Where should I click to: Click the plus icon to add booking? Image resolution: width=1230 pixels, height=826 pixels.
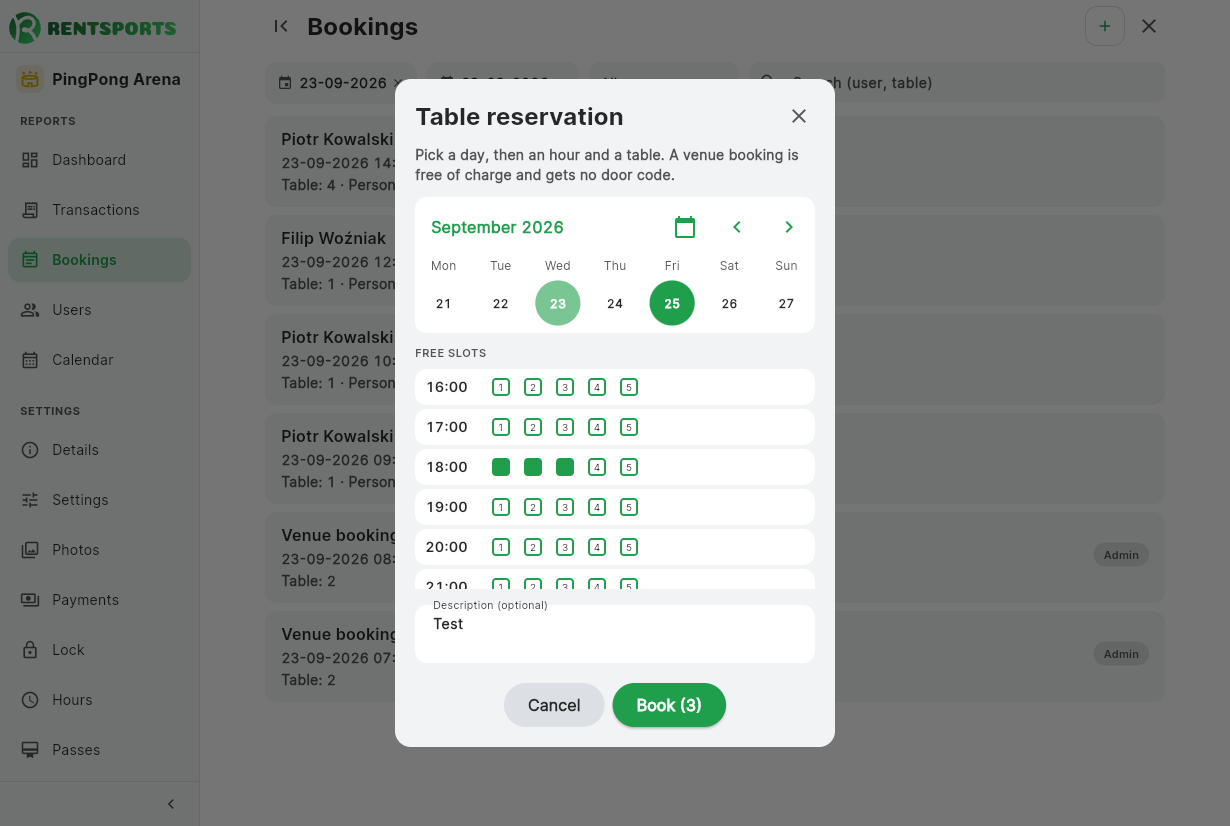pos(1105,26)
